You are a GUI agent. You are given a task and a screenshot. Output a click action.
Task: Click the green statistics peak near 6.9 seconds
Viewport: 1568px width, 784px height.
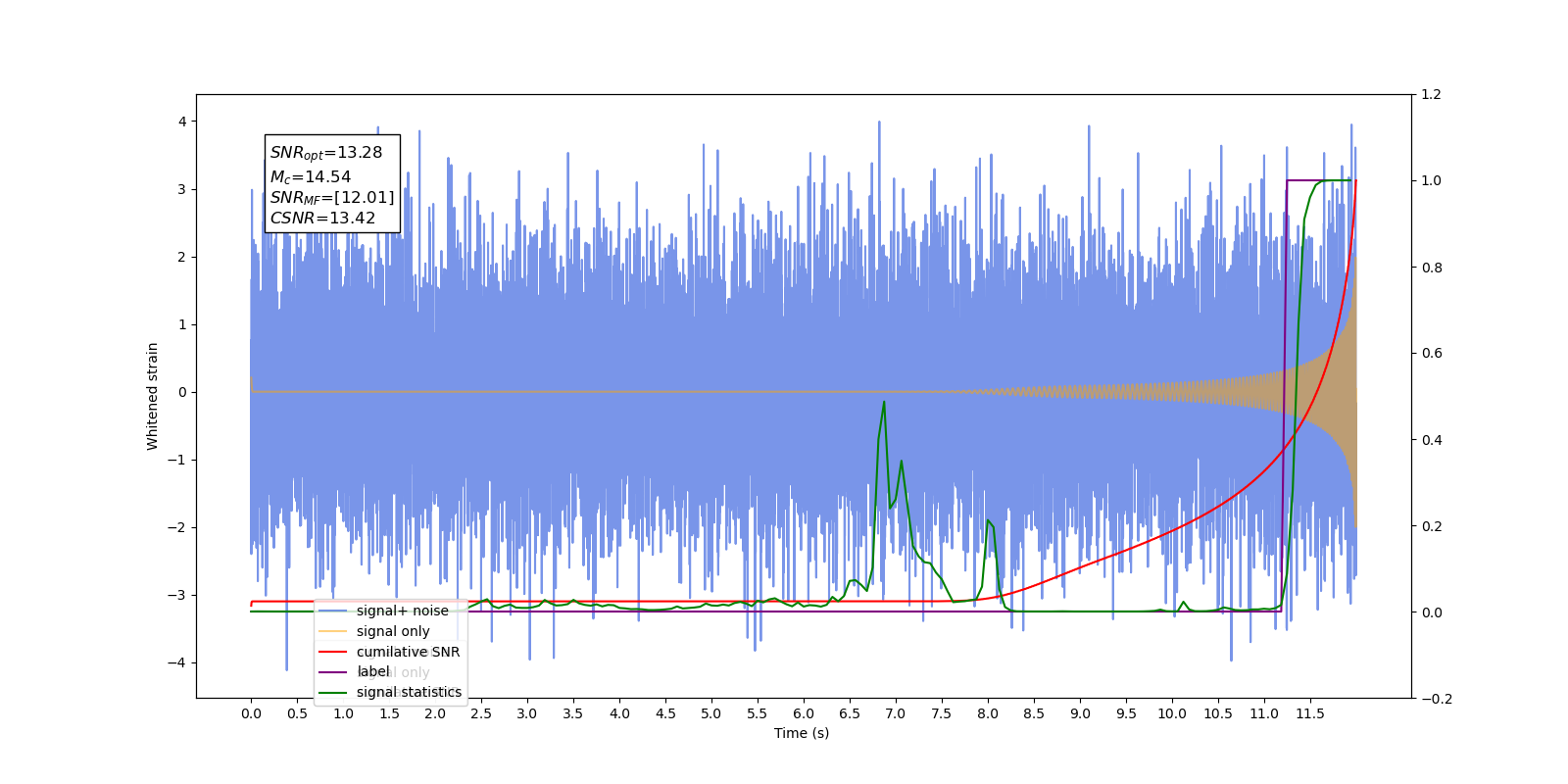tap(884, 403)
